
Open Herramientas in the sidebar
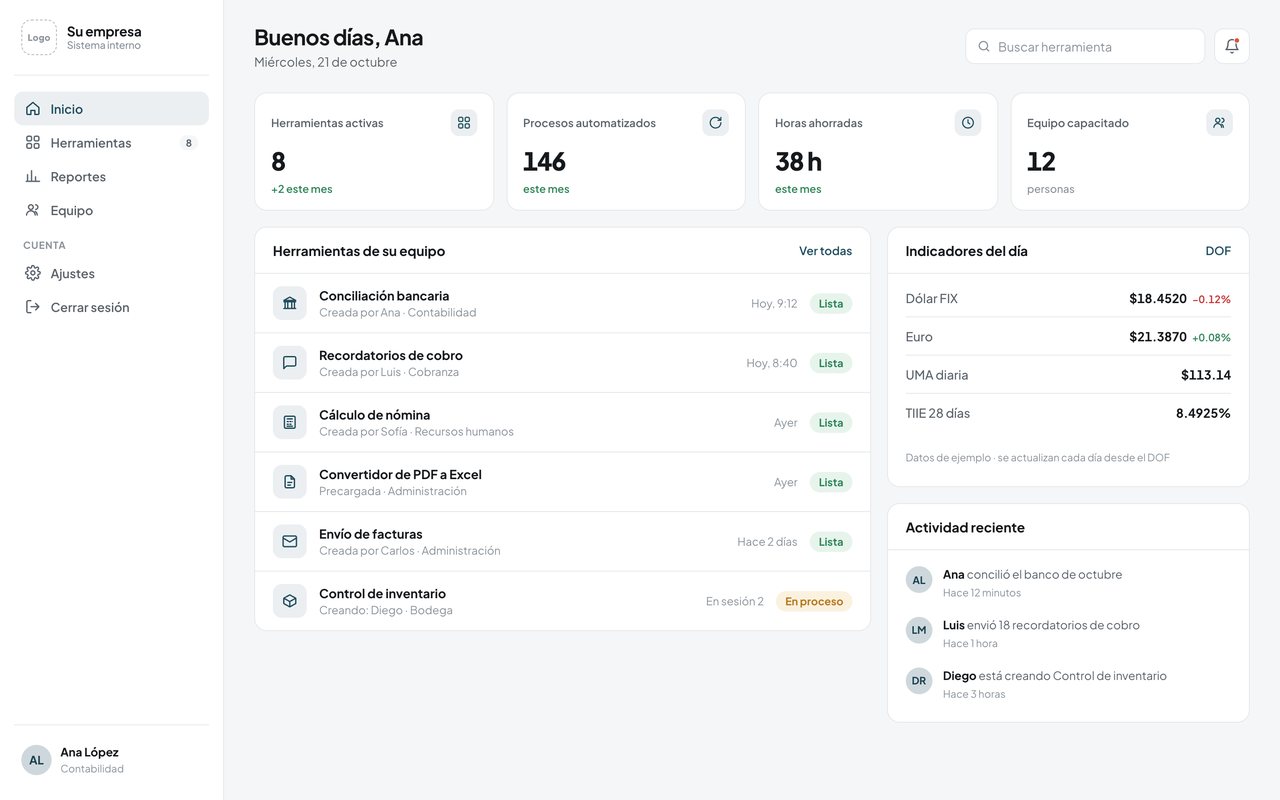coord(111,143)
